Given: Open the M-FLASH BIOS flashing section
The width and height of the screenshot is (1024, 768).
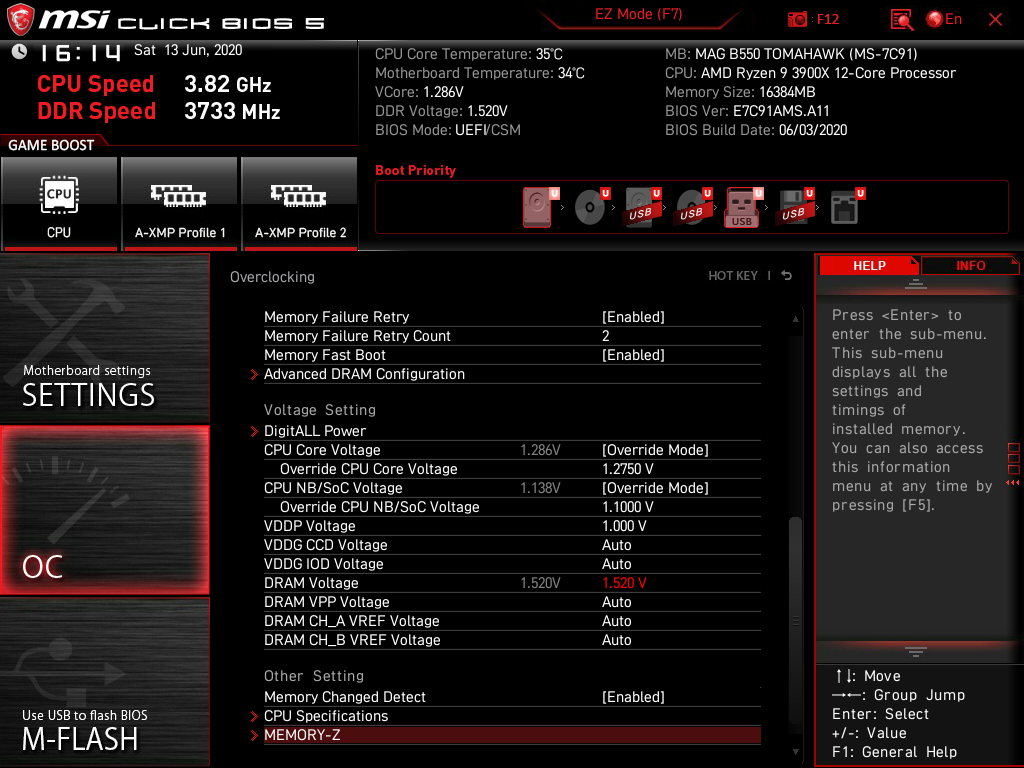Looking at the screenshot, I should [x=104, y=682].
